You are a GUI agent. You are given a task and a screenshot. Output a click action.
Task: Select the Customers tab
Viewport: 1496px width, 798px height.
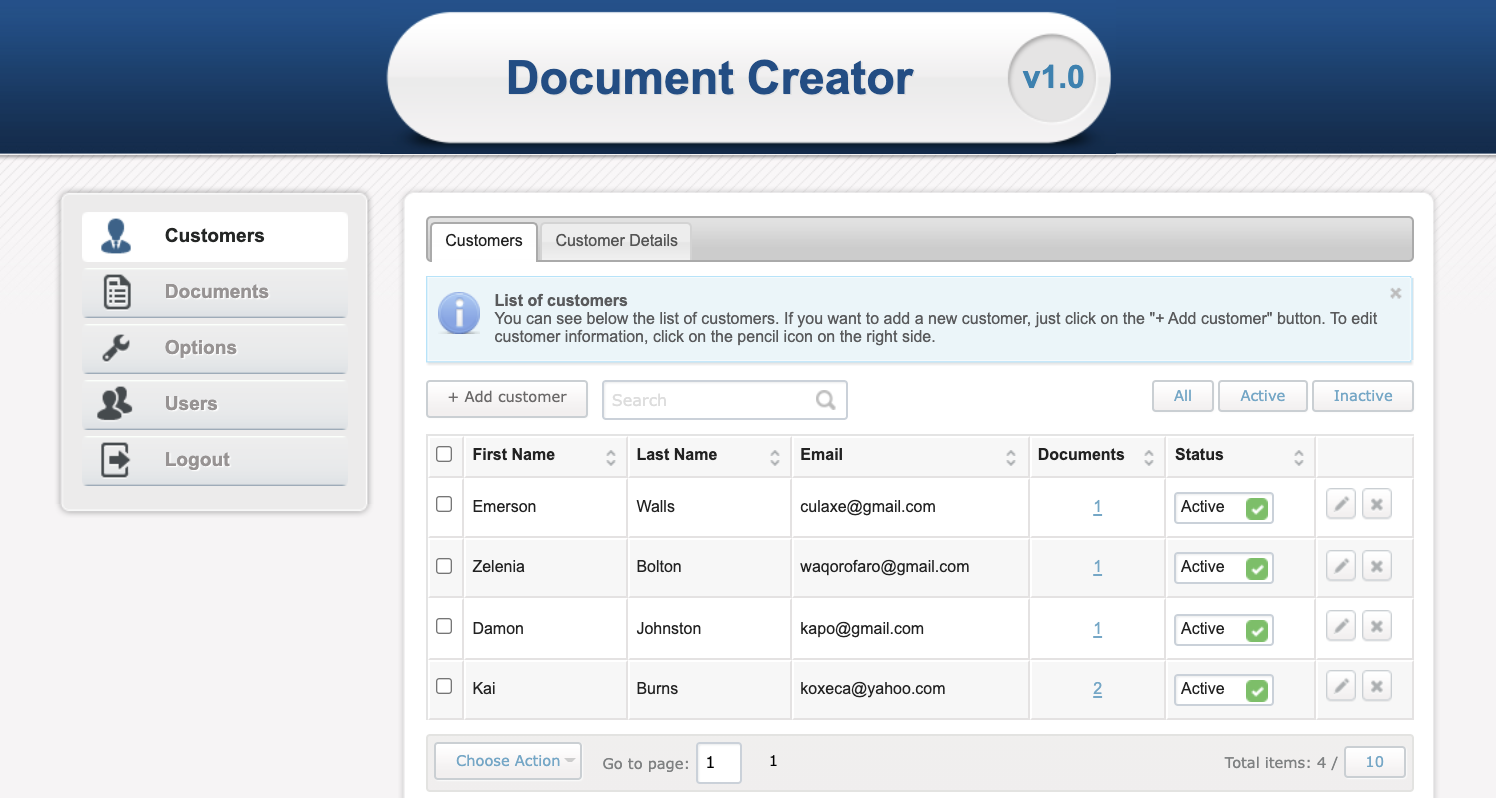tap(483, 240)
